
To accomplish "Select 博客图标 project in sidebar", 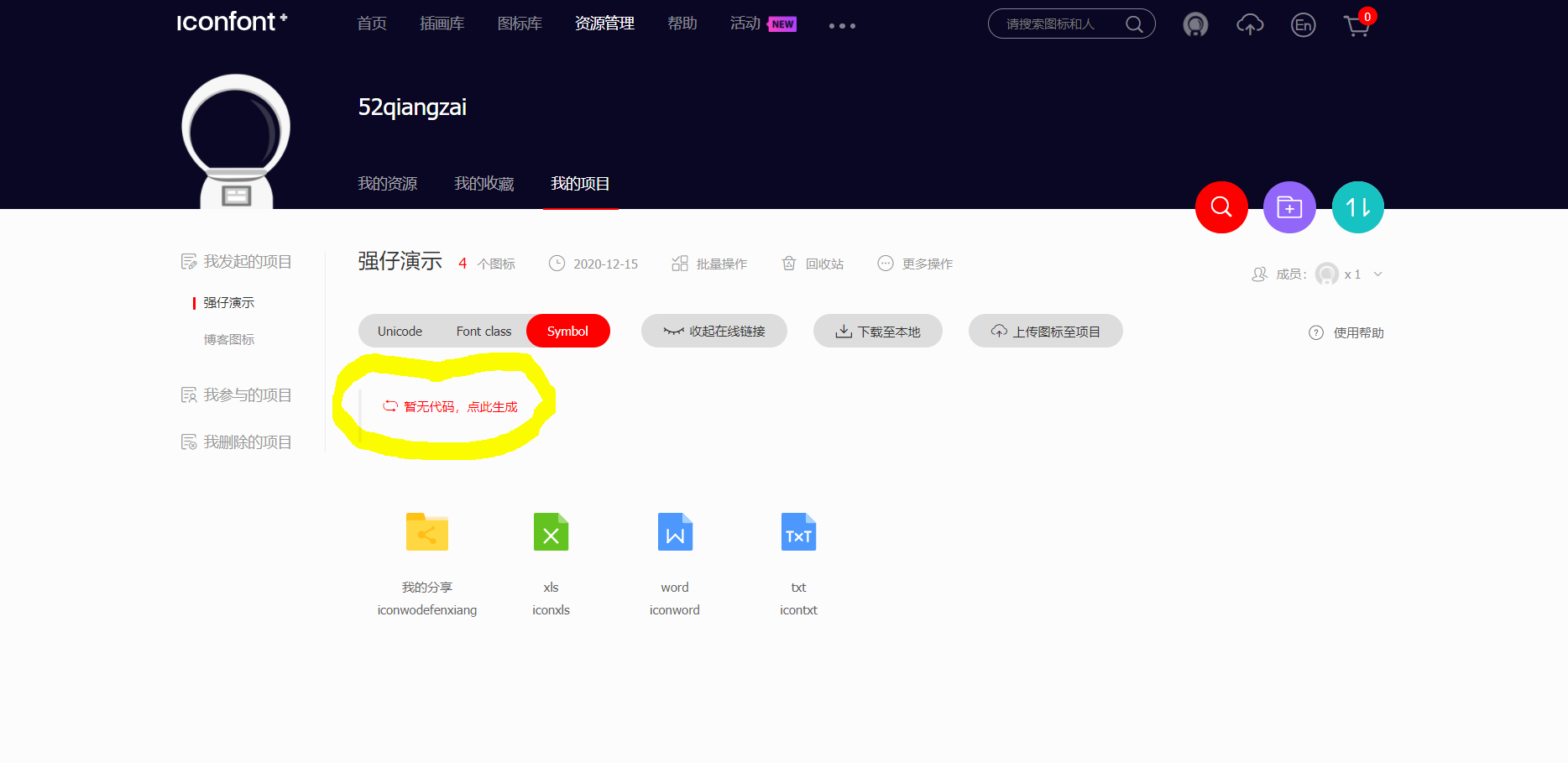I will click(x=228, y=339).
